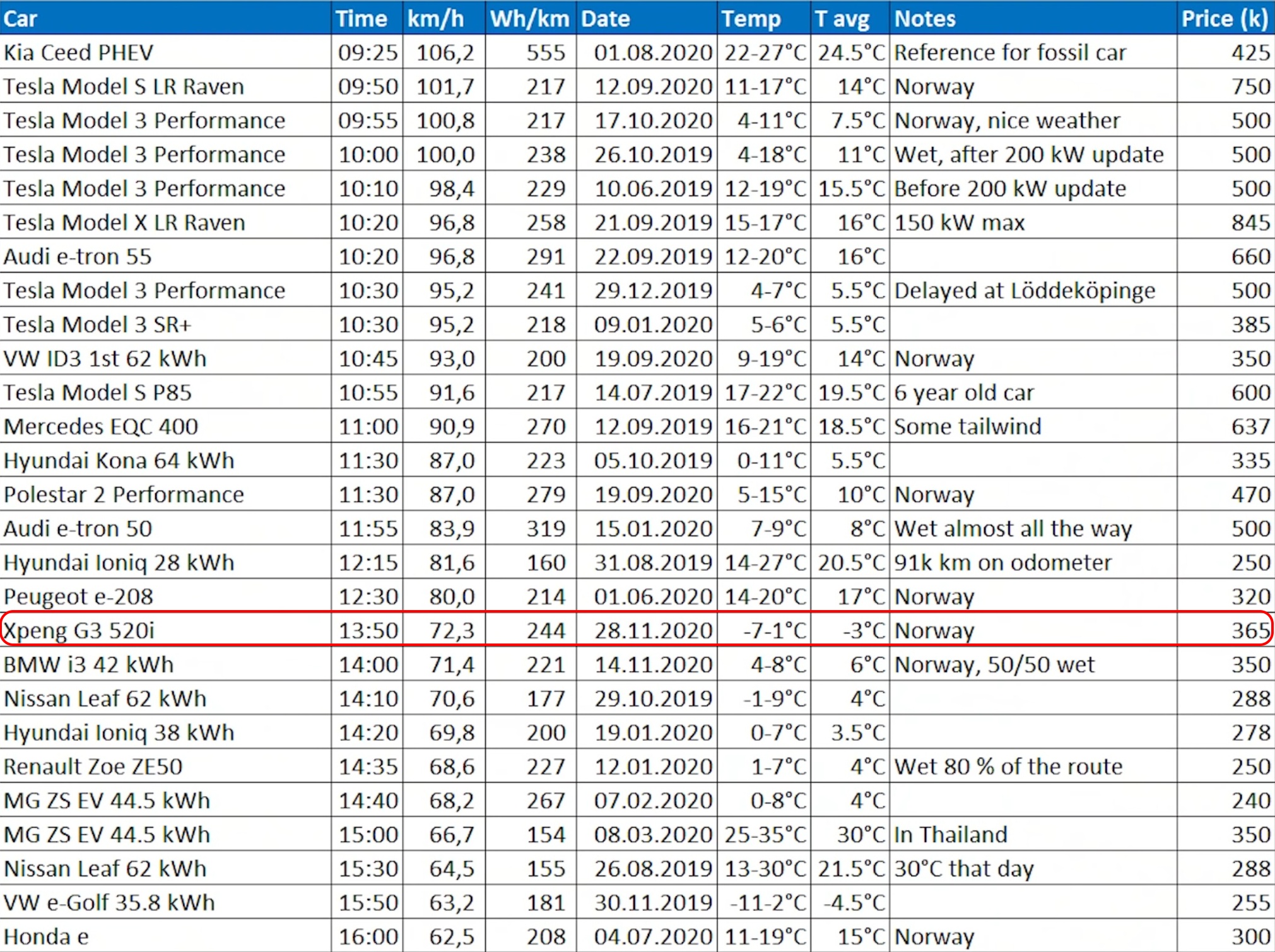Viewport: 1275px width, 952px height.
Task: Select the Polestar 2 Performance cell
Action: [x=165, y=495]
